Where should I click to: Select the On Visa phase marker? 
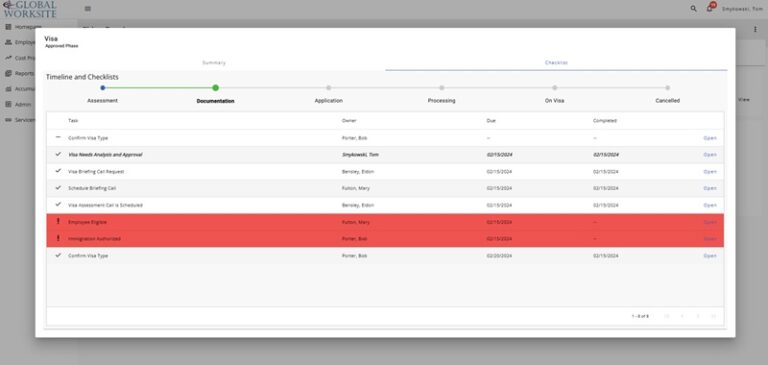(x=554, y=88)
